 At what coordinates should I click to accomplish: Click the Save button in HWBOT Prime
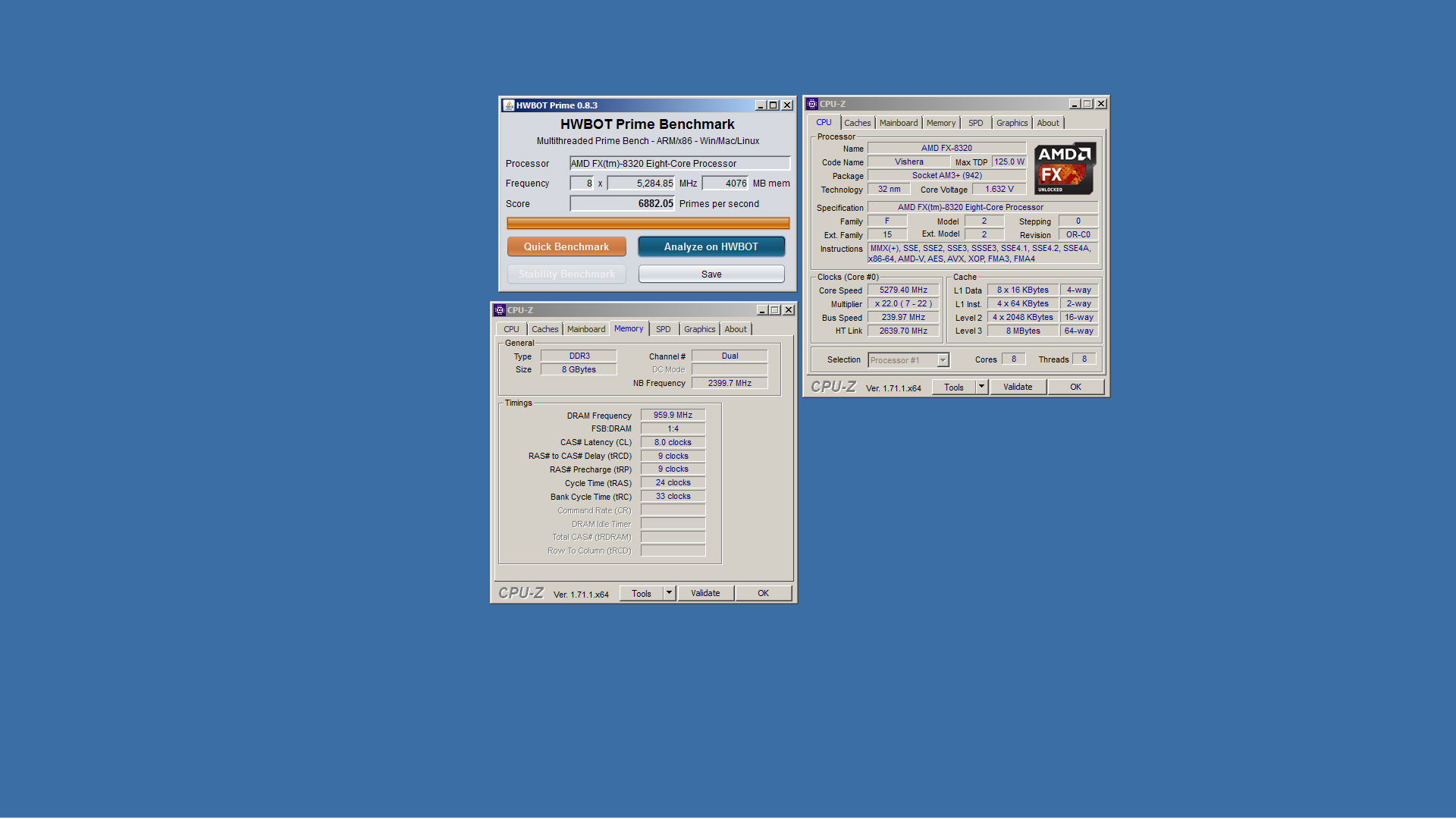pos(711,274)
